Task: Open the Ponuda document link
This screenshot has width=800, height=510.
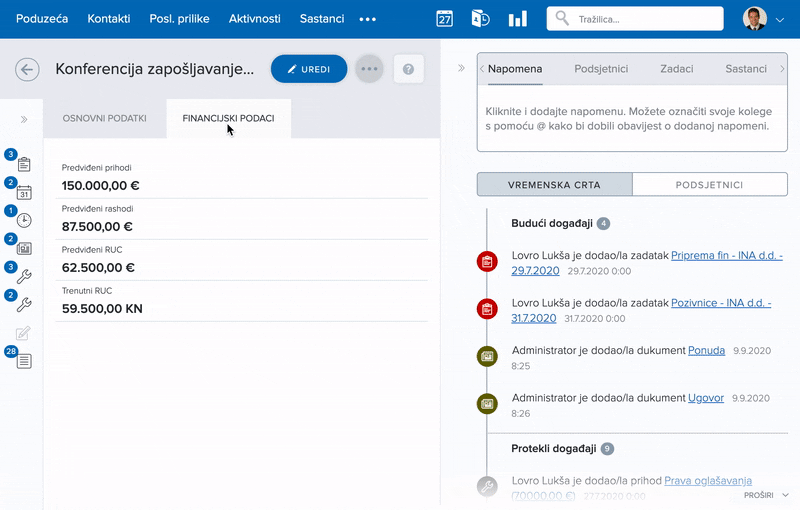Action: (x=706, y=350)
